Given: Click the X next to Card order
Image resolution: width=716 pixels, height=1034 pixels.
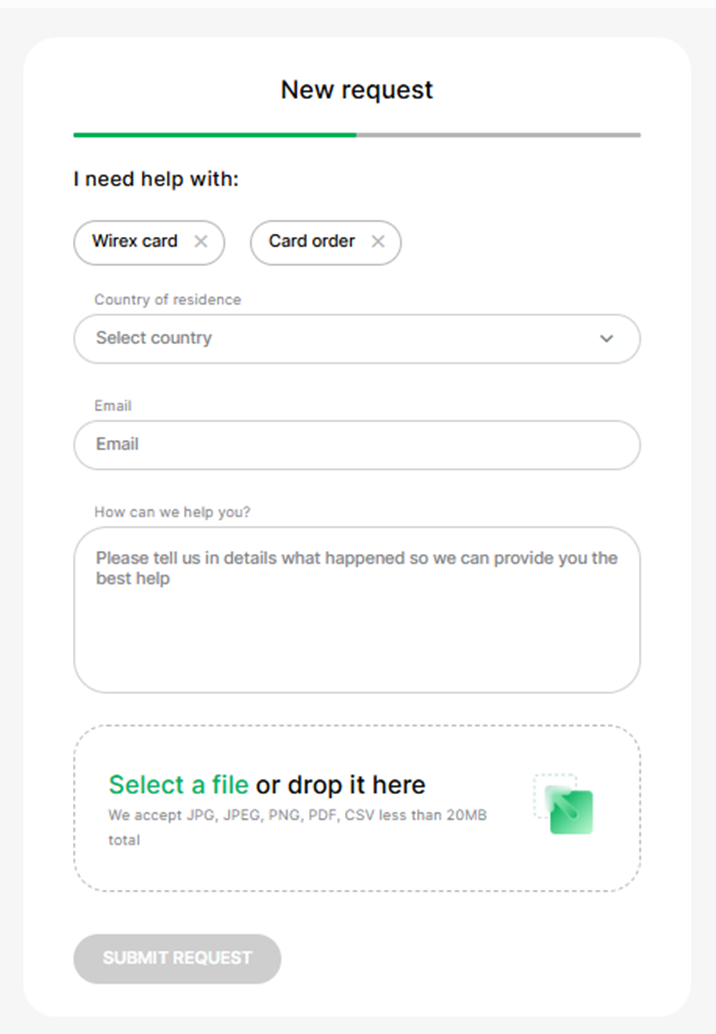Looking at the screenshot, I should (x=378, y=241).
